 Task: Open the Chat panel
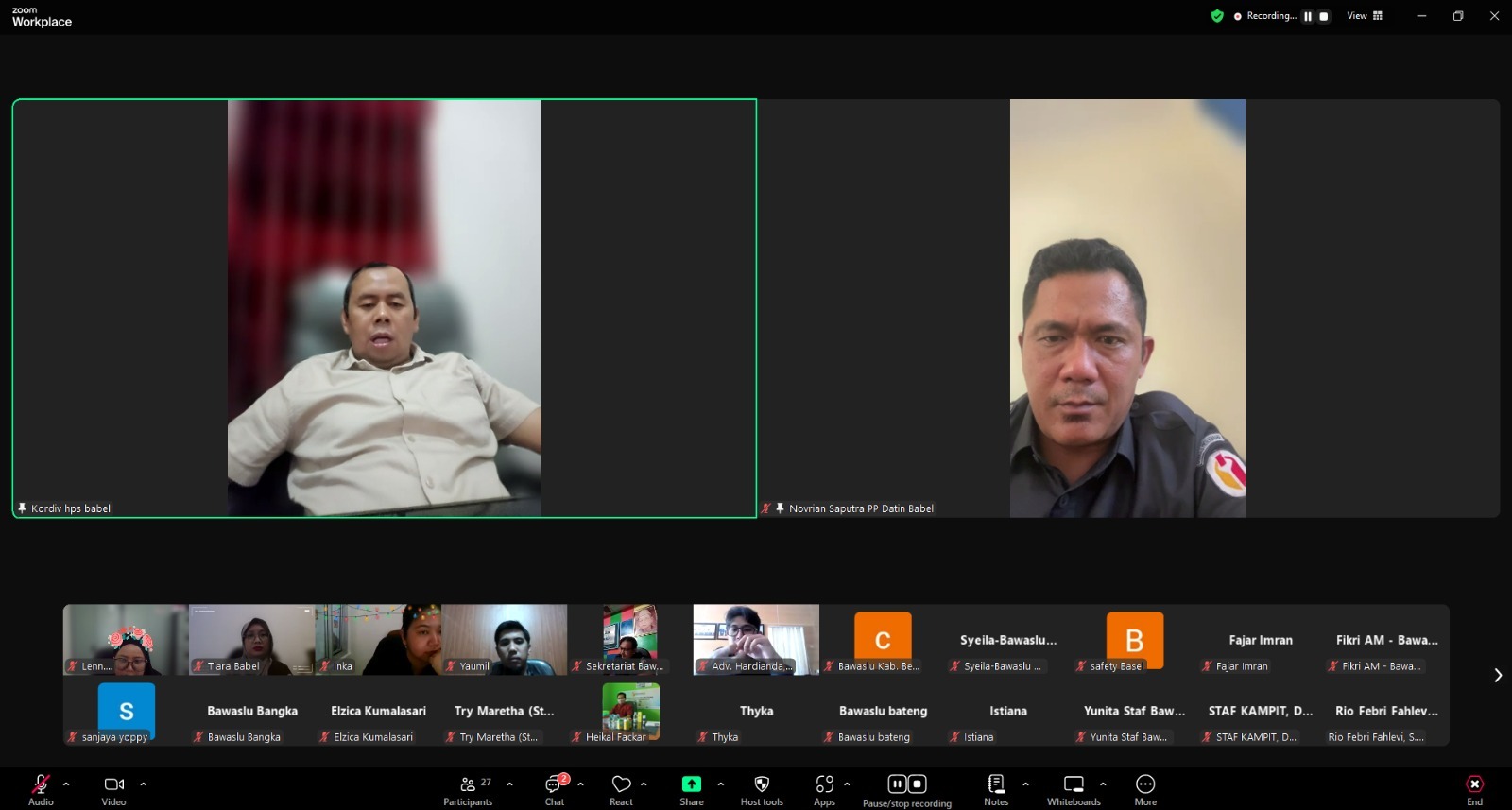click(x=555, y=790)
